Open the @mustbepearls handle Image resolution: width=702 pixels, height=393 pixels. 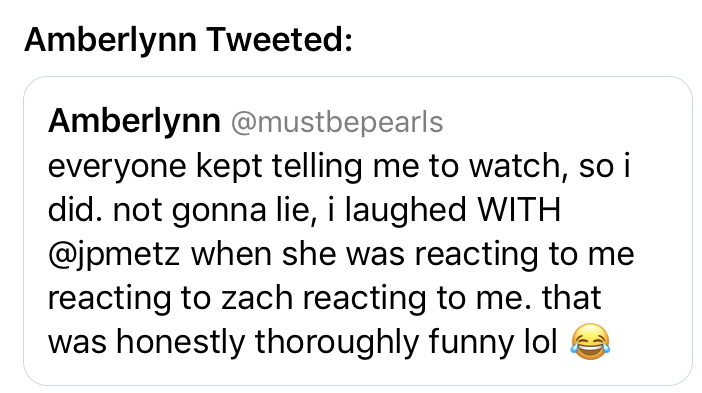(x=337, y=122)
